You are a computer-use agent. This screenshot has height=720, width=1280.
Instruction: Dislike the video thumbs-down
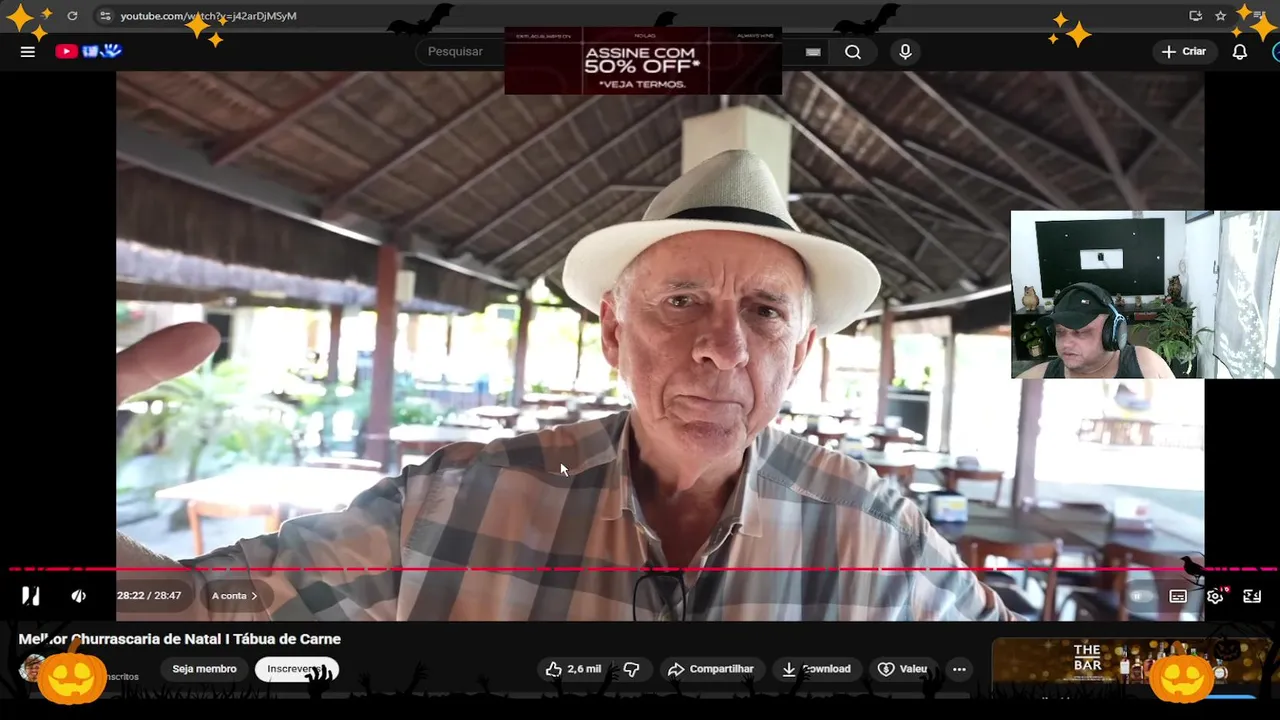pos(631,669)
